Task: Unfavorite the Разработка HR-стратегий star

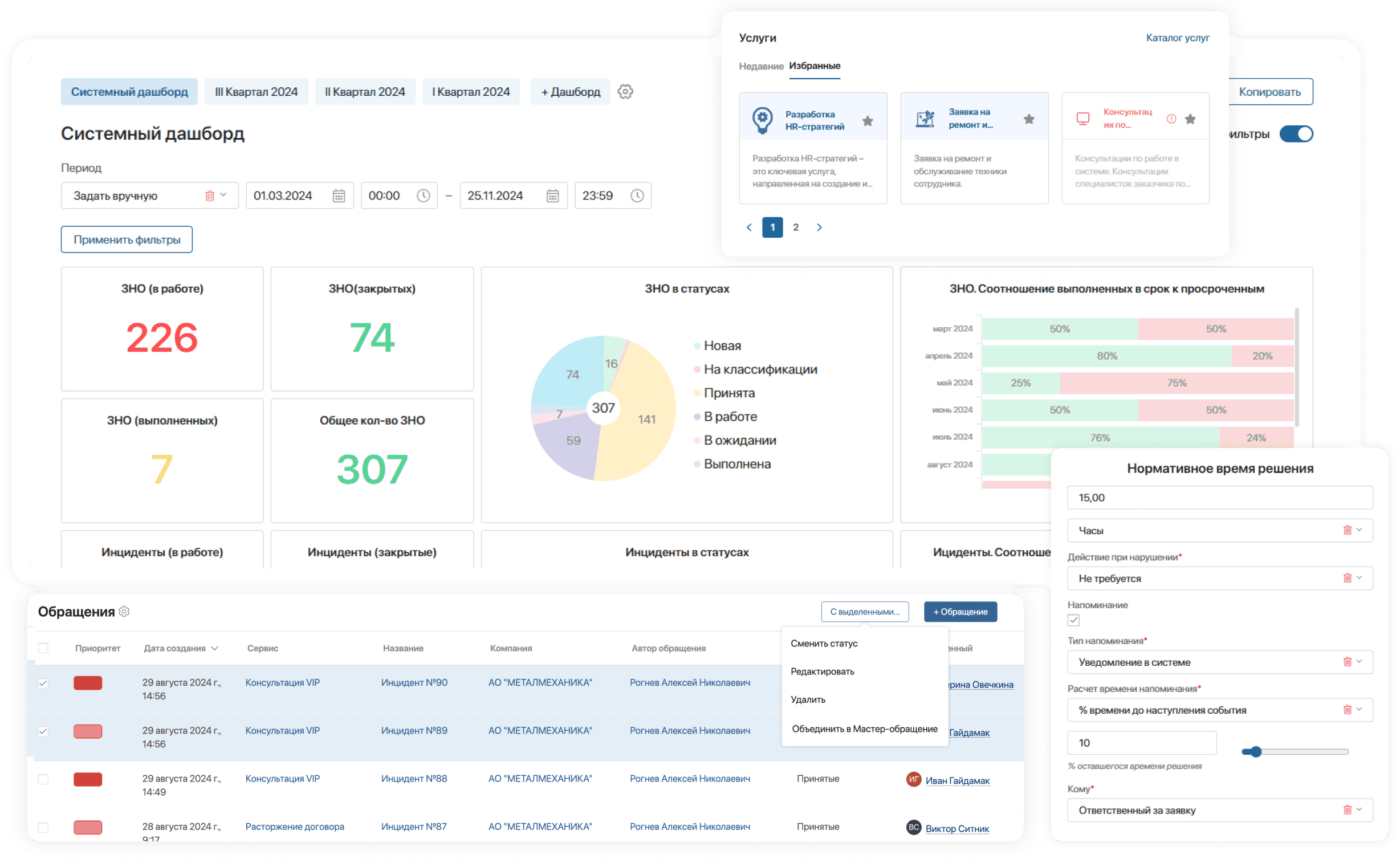Action: 868,121
